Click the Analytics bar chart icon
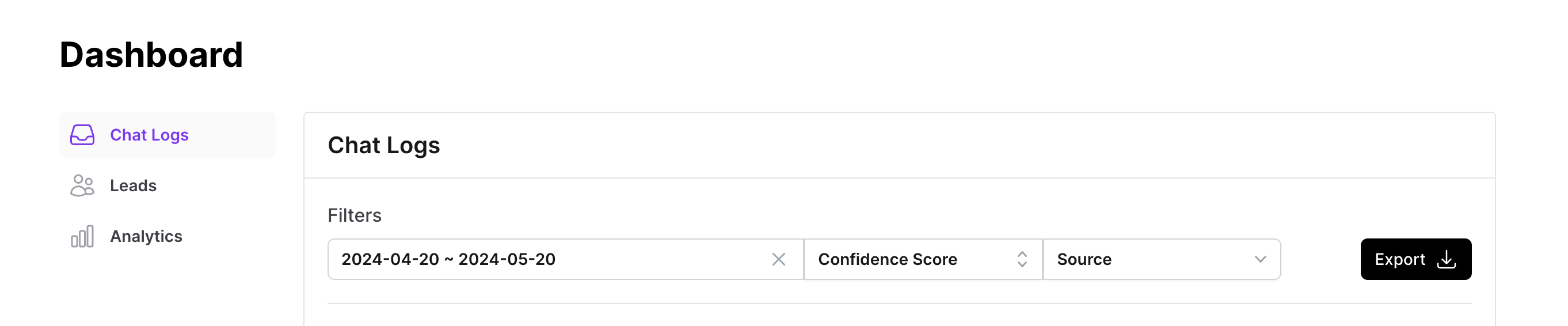 pos(82,236)
